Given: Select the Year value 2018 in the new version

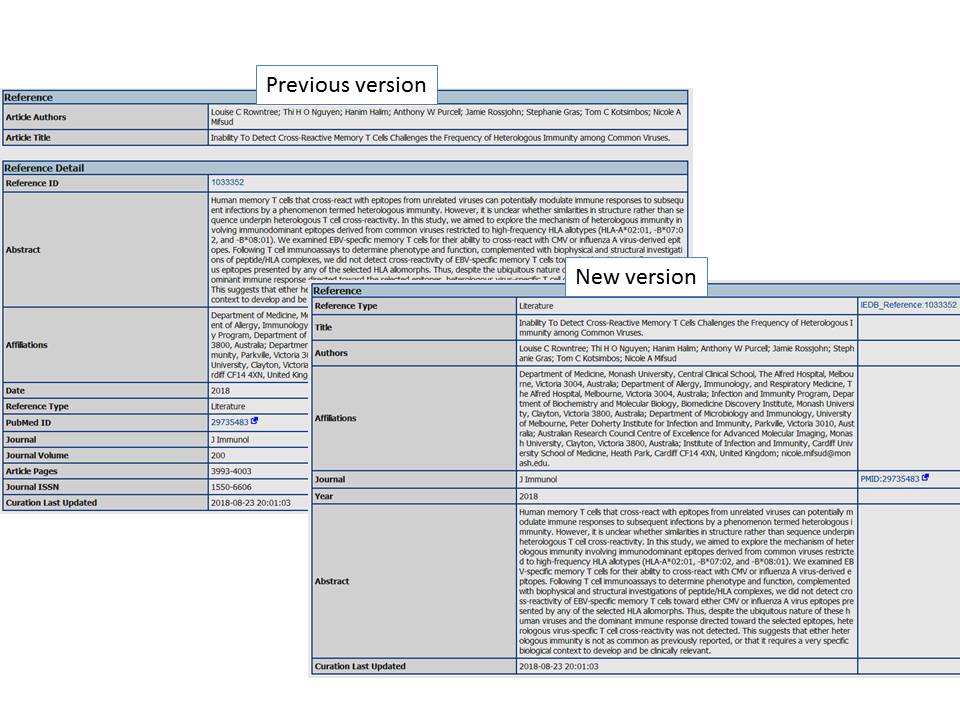Looking at the screenshot, I should 528,497.
